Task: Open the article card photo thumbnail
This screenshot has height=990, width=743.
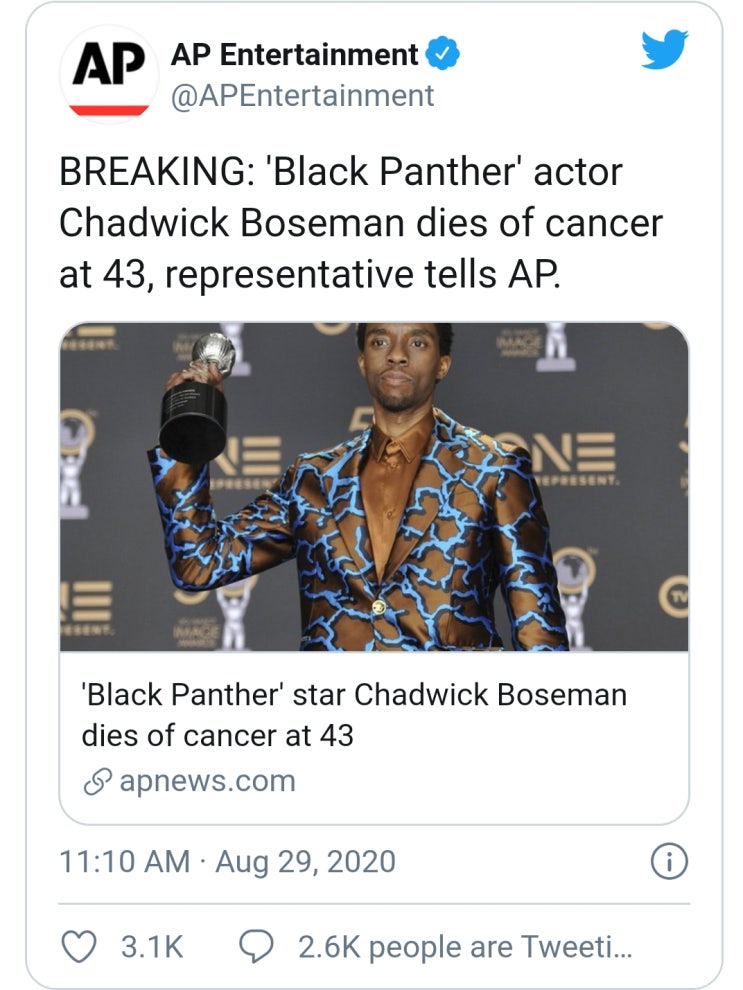Action: click(x=374, y=487)
